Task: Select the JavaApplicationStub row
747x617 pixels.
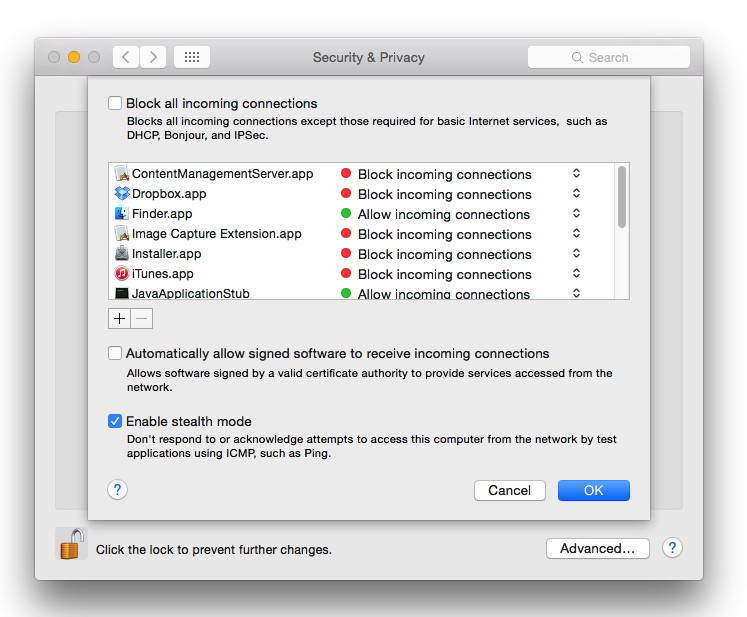Action: pyautogui.click(x=190, y=294)
